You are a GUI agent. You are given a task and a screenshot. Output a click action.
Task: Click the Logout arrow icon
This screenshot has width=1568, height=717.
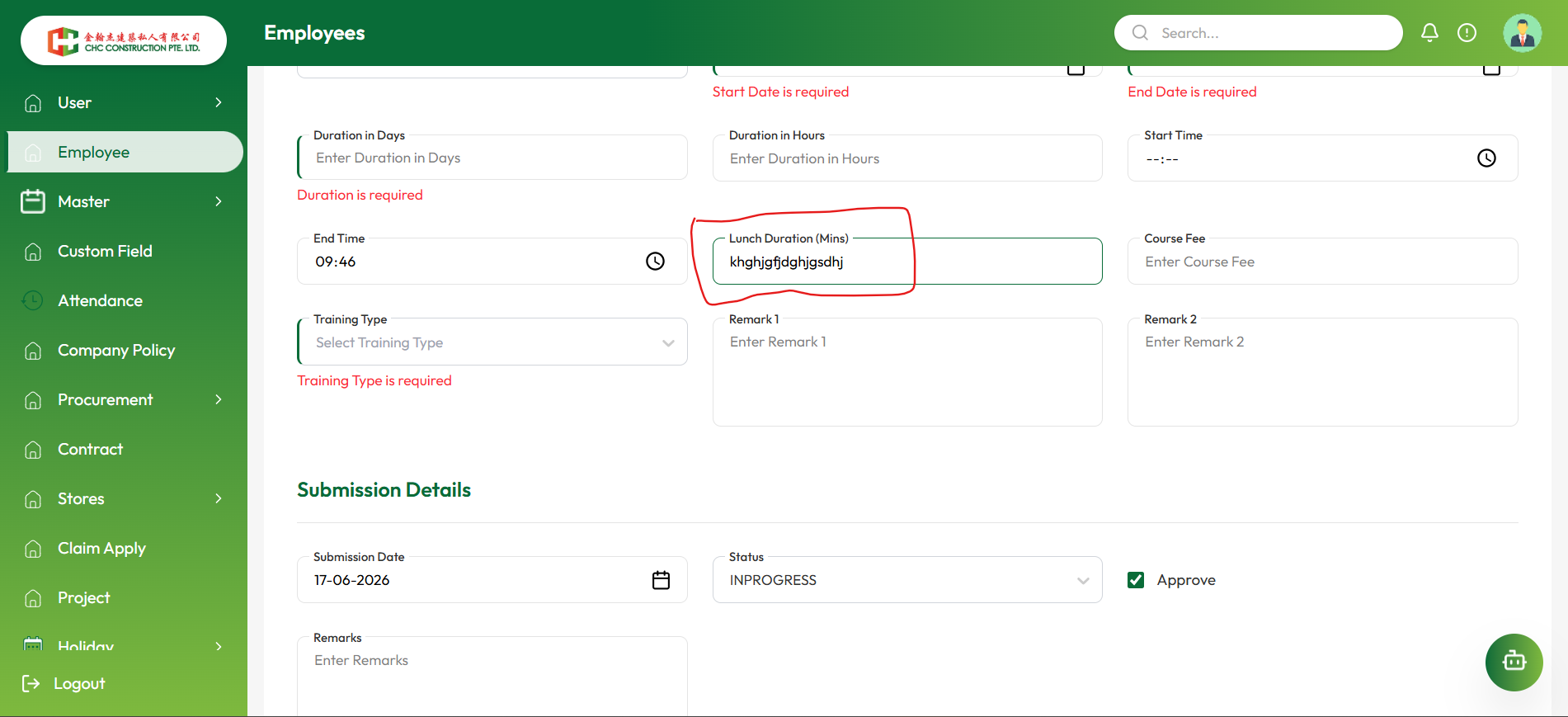tap(31, 683)
